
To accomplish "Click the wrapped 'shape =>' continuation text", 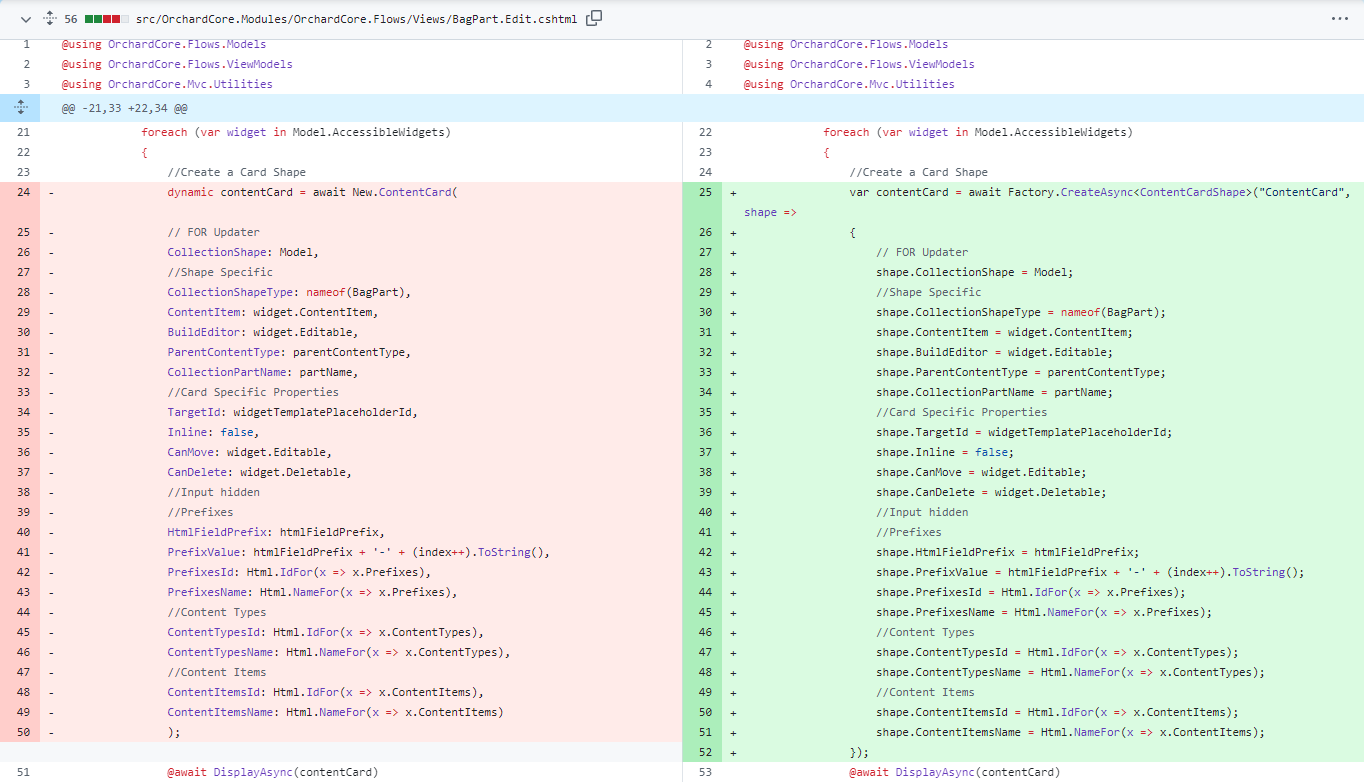I will (770, 212).
